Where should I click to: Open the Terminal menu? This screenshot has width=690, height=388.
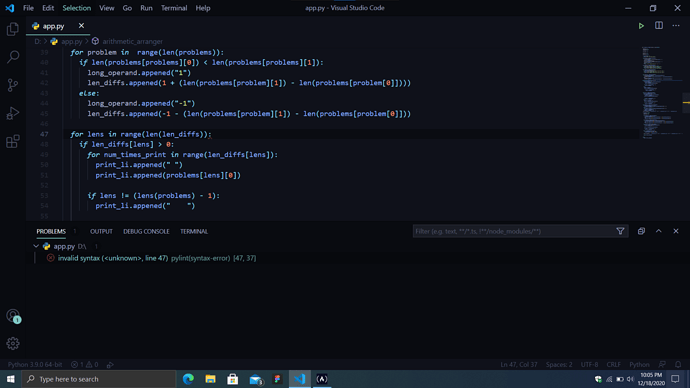174,8
